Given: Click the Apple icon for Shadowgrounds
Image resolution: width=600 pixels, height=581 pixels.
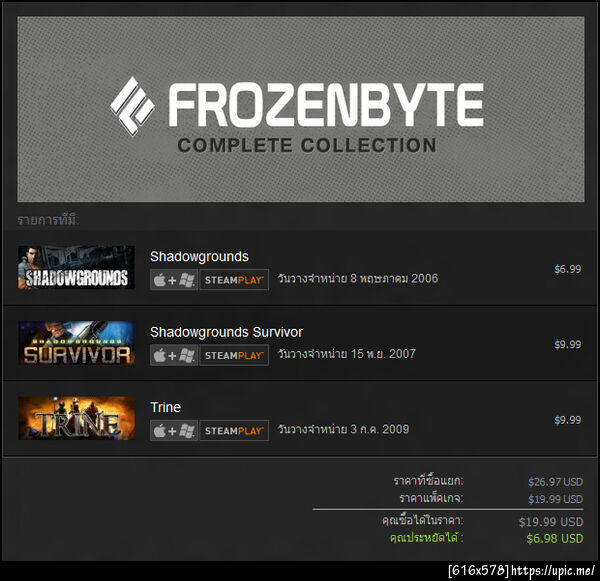Looking at the screenshot, I should click(x=160, y=280).
